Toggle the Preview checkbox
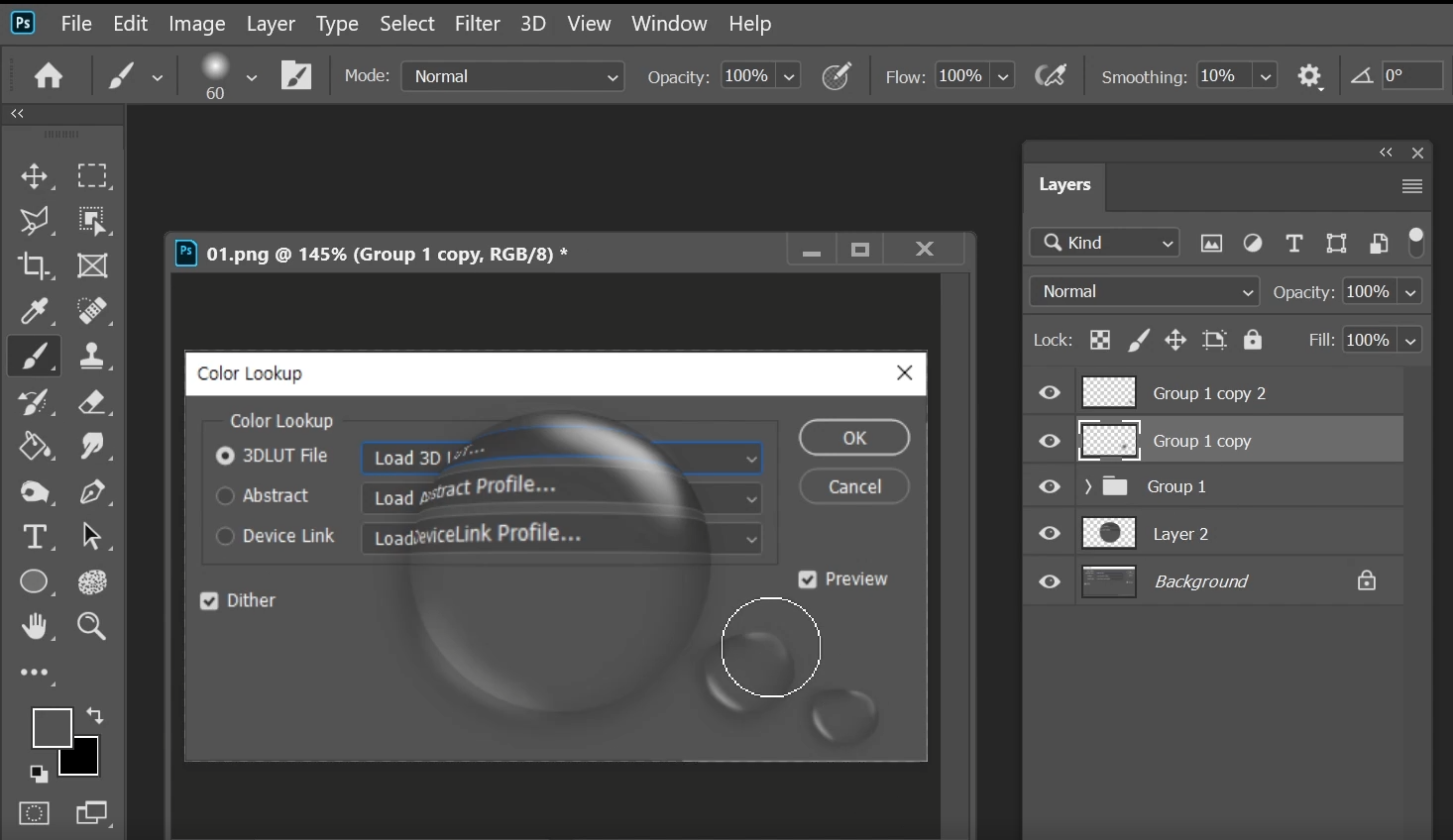 [808, 579]
